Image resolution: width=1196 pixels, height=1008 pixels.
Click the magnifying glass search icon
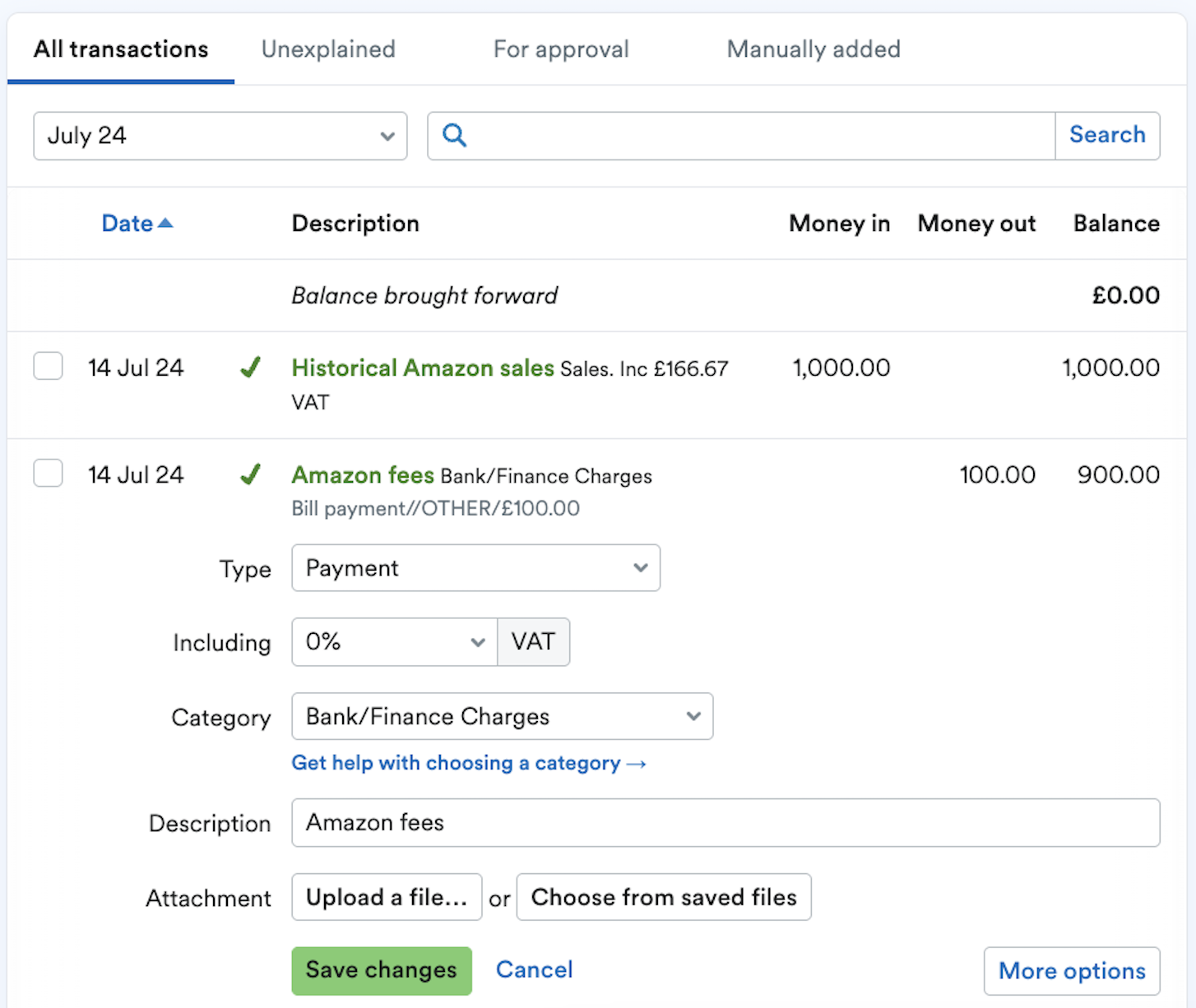[x=454, y=135]
